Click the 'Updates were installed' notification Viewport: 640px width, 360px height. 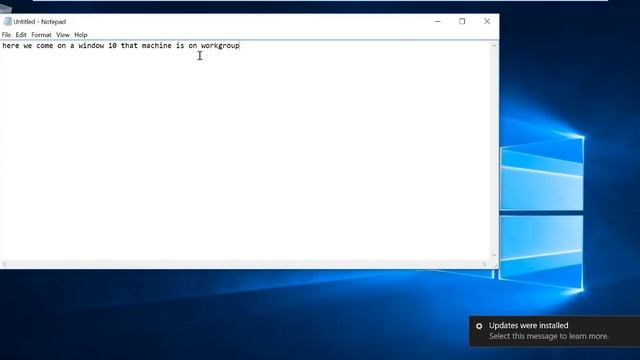coord(555,331)
